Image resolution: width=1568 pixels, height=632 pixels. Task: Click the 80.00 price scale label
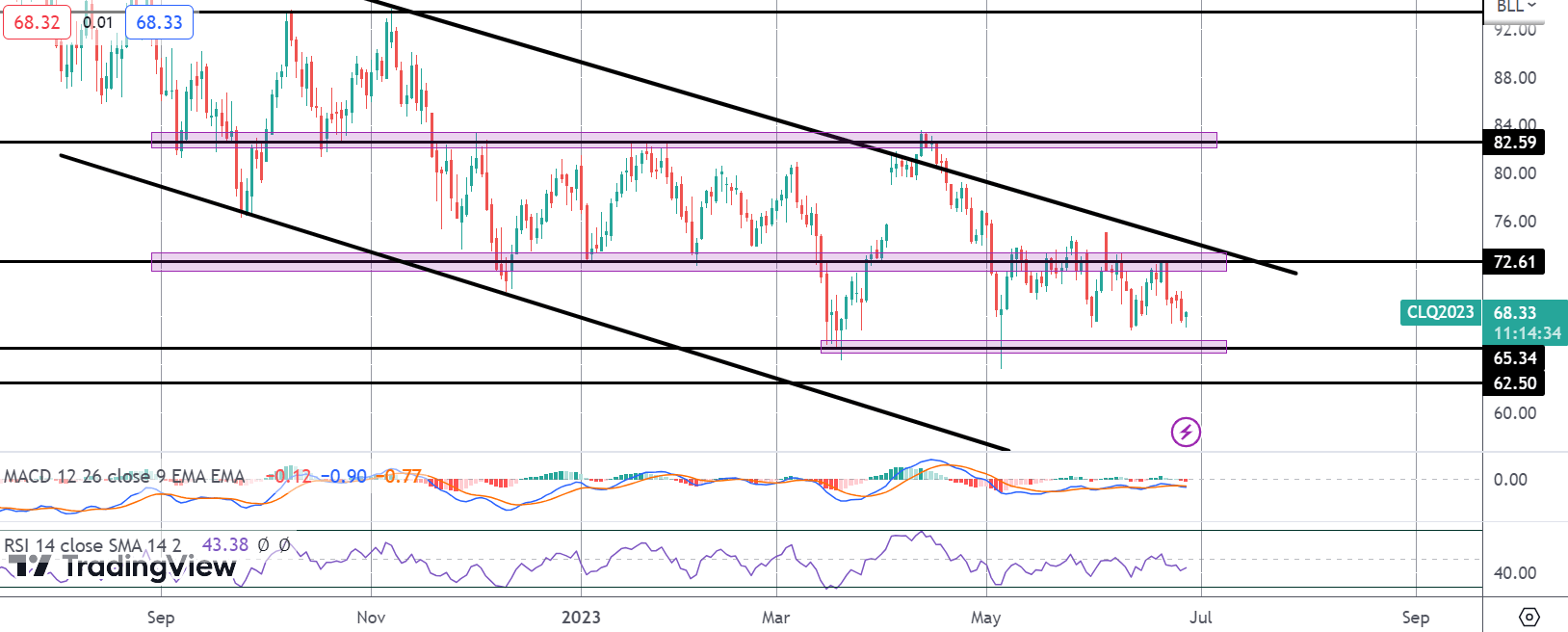[1515, 173]
